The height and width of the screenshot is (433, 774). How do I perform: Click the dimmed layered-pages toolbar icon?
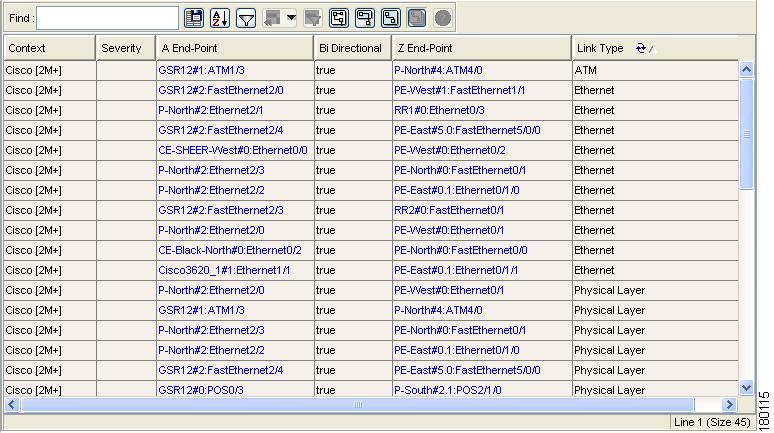[417, 18]
